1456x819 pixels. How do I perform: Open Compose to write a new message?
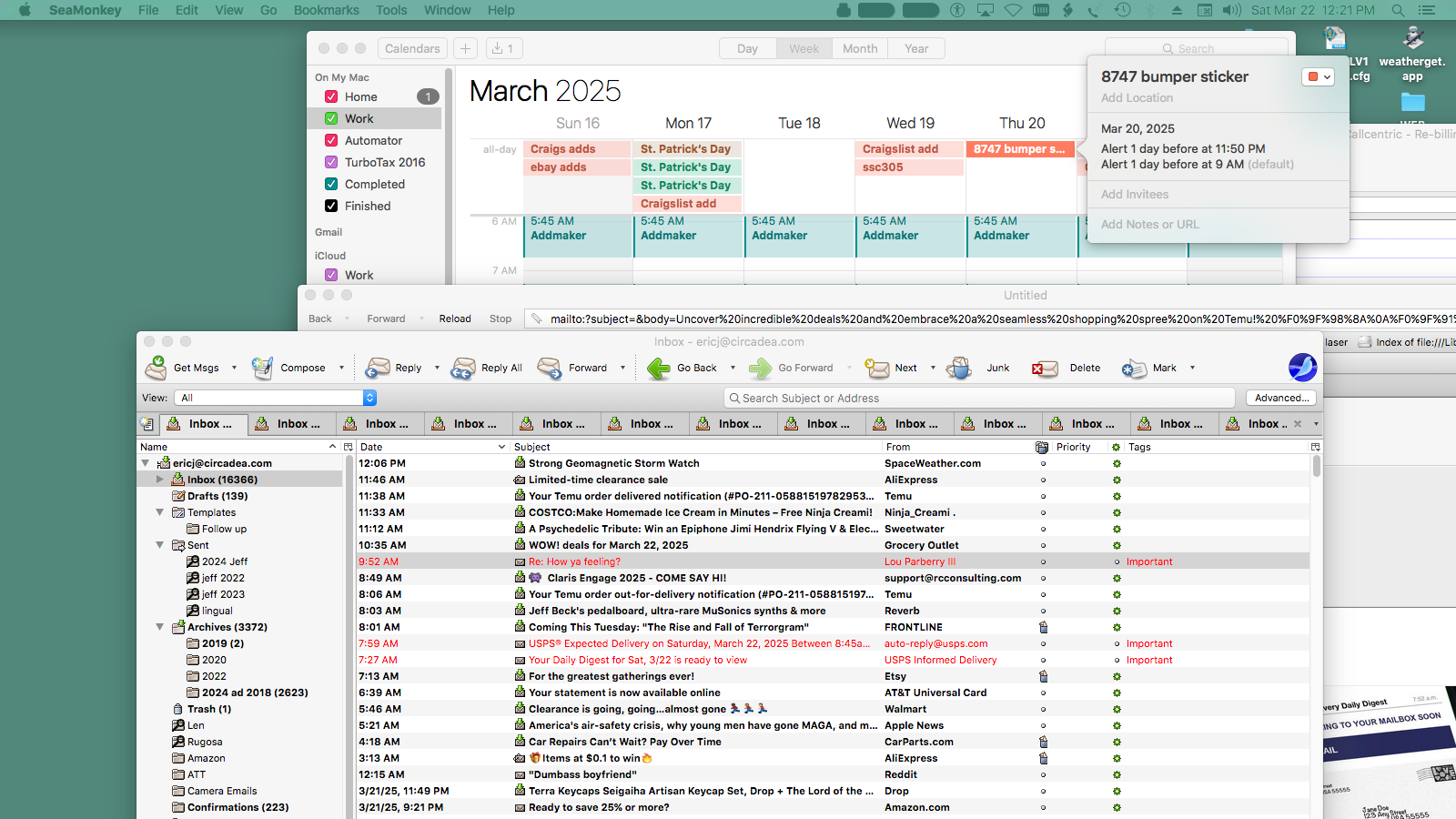(263, 368)
